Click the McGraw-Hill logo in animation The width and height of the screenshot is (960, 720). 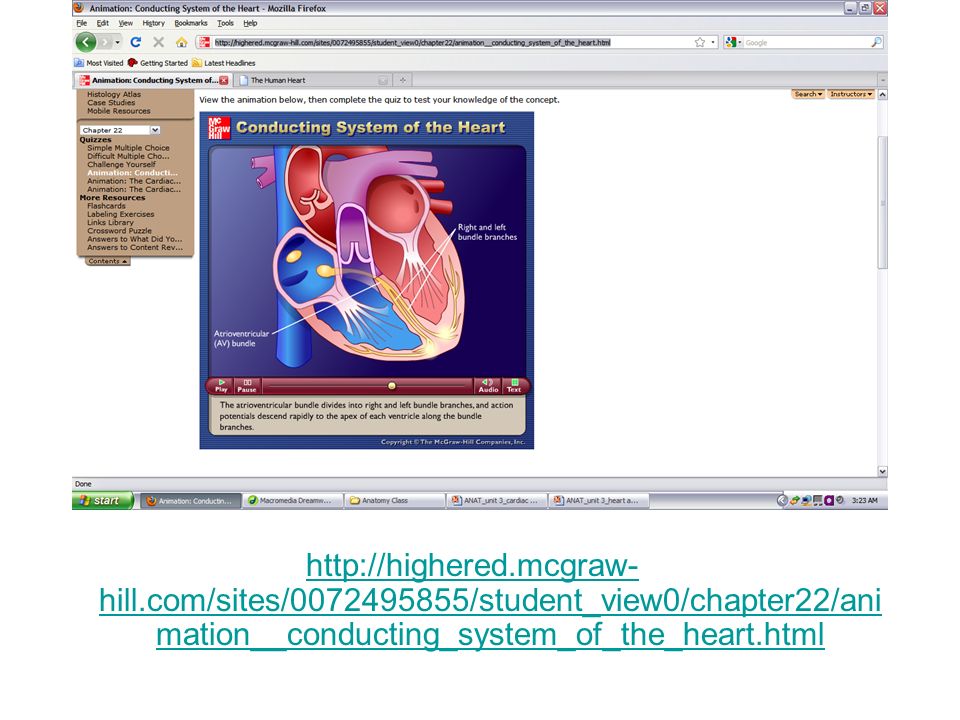click(219, 128)
